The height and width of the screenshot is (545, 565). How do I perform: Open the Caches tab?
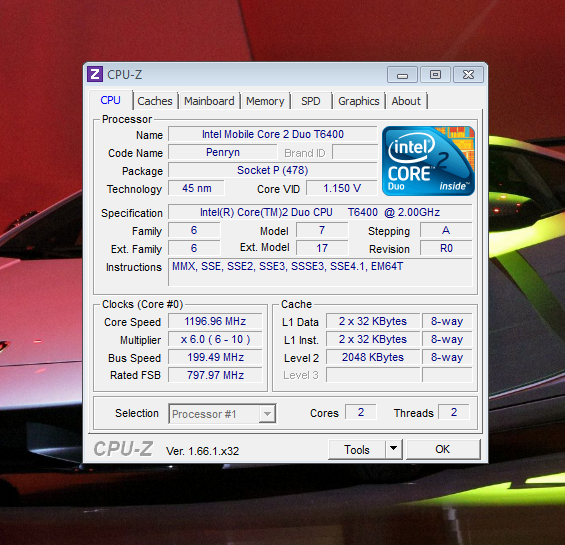point(155,101)
